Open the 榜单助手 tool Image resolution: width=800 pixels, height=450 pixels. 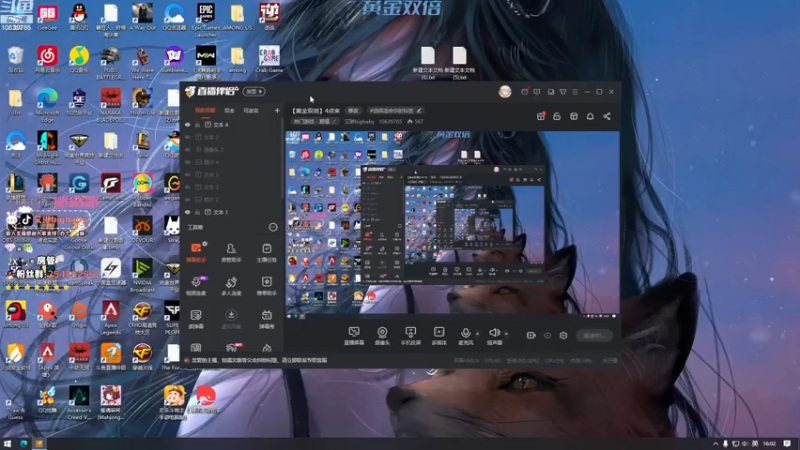(x=266, y=286)
